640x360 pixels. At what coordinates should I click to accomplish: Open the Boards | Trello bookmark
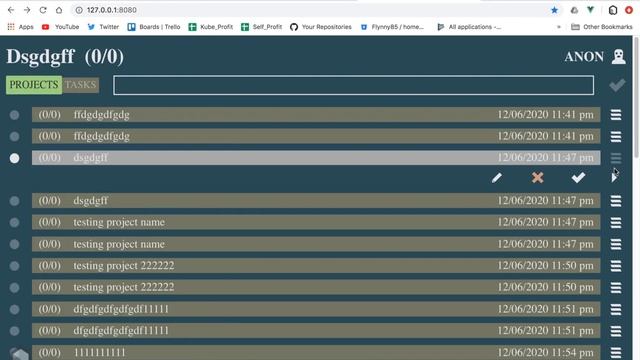pyautogui.click(x=153, y=27)
